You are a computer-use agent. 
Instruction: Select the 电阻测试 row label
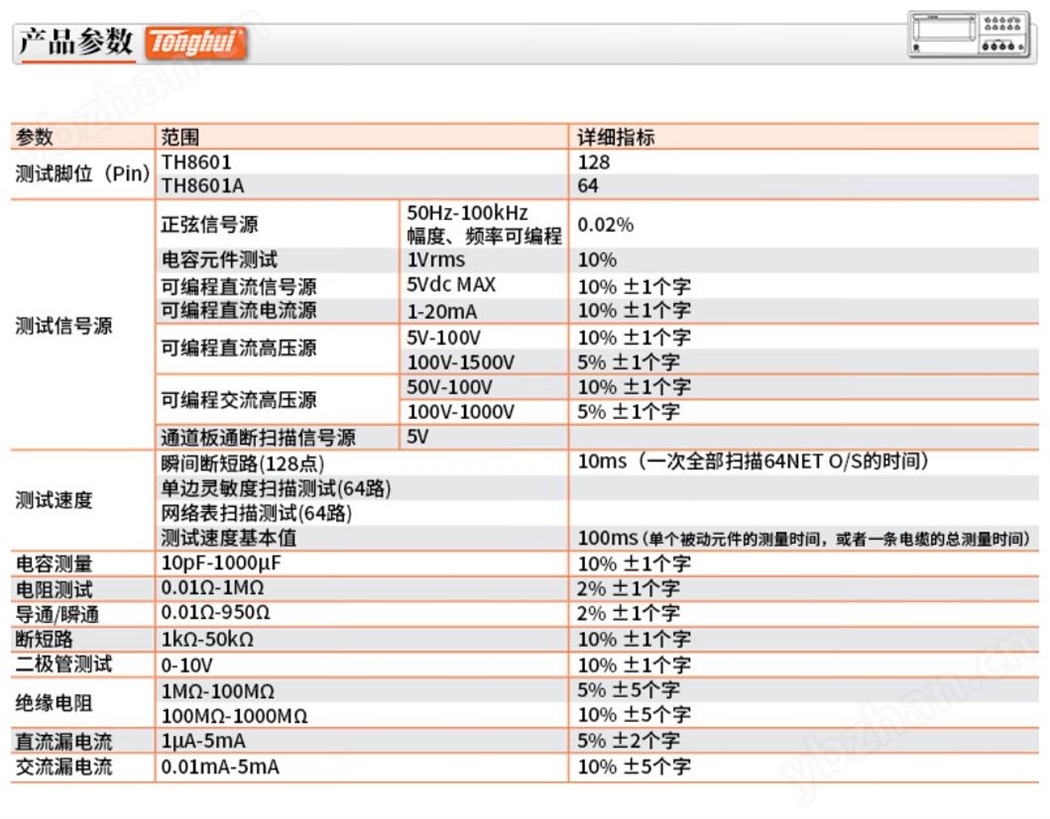[x=54, y=589]
